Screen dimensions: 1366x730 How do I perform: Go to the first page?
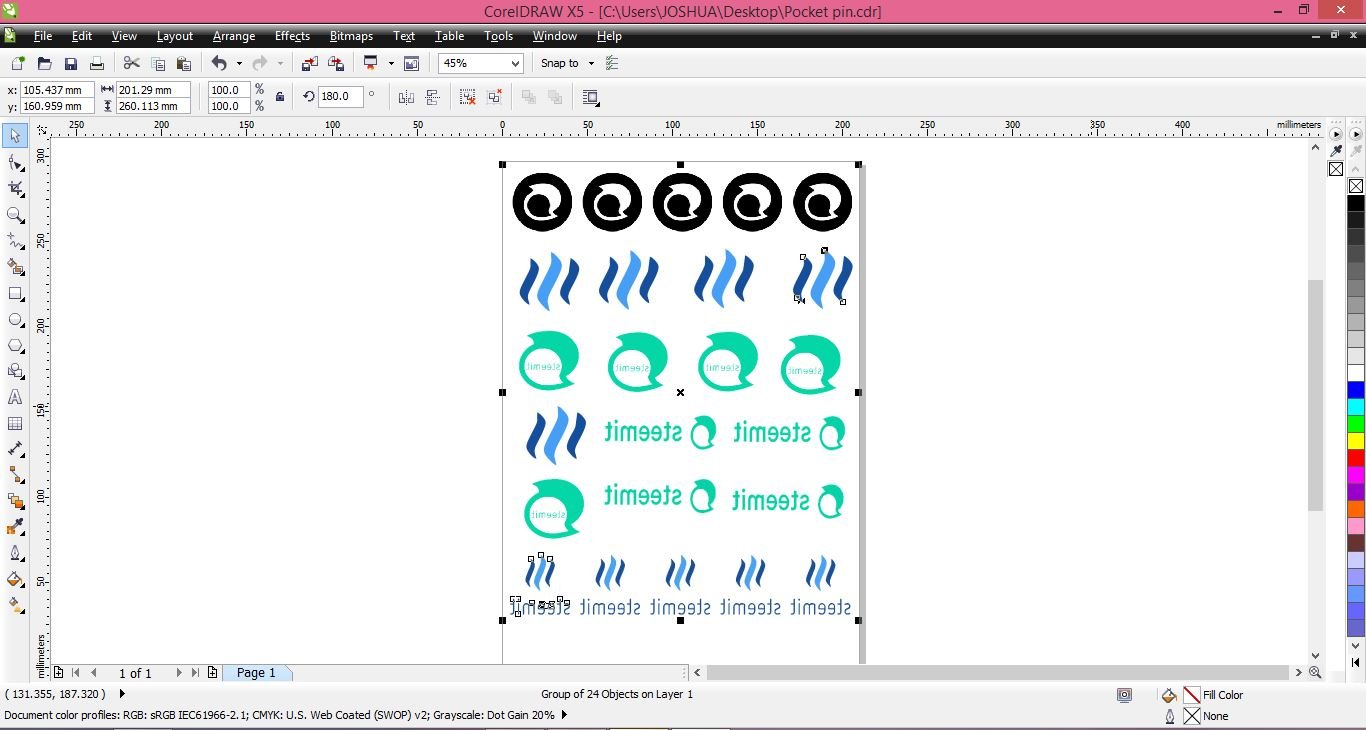(76, 673)
